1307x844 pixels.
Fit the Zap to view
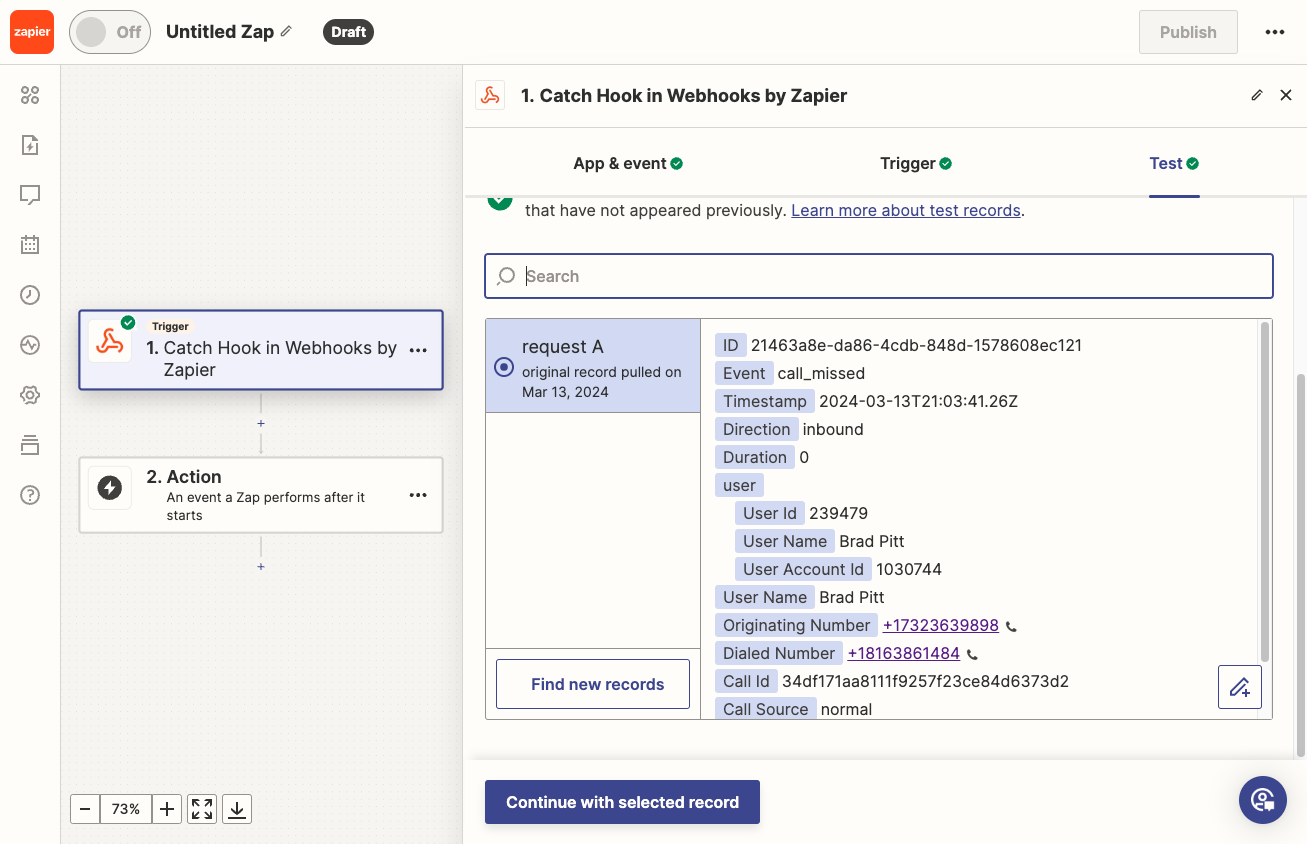pos(202,809)
